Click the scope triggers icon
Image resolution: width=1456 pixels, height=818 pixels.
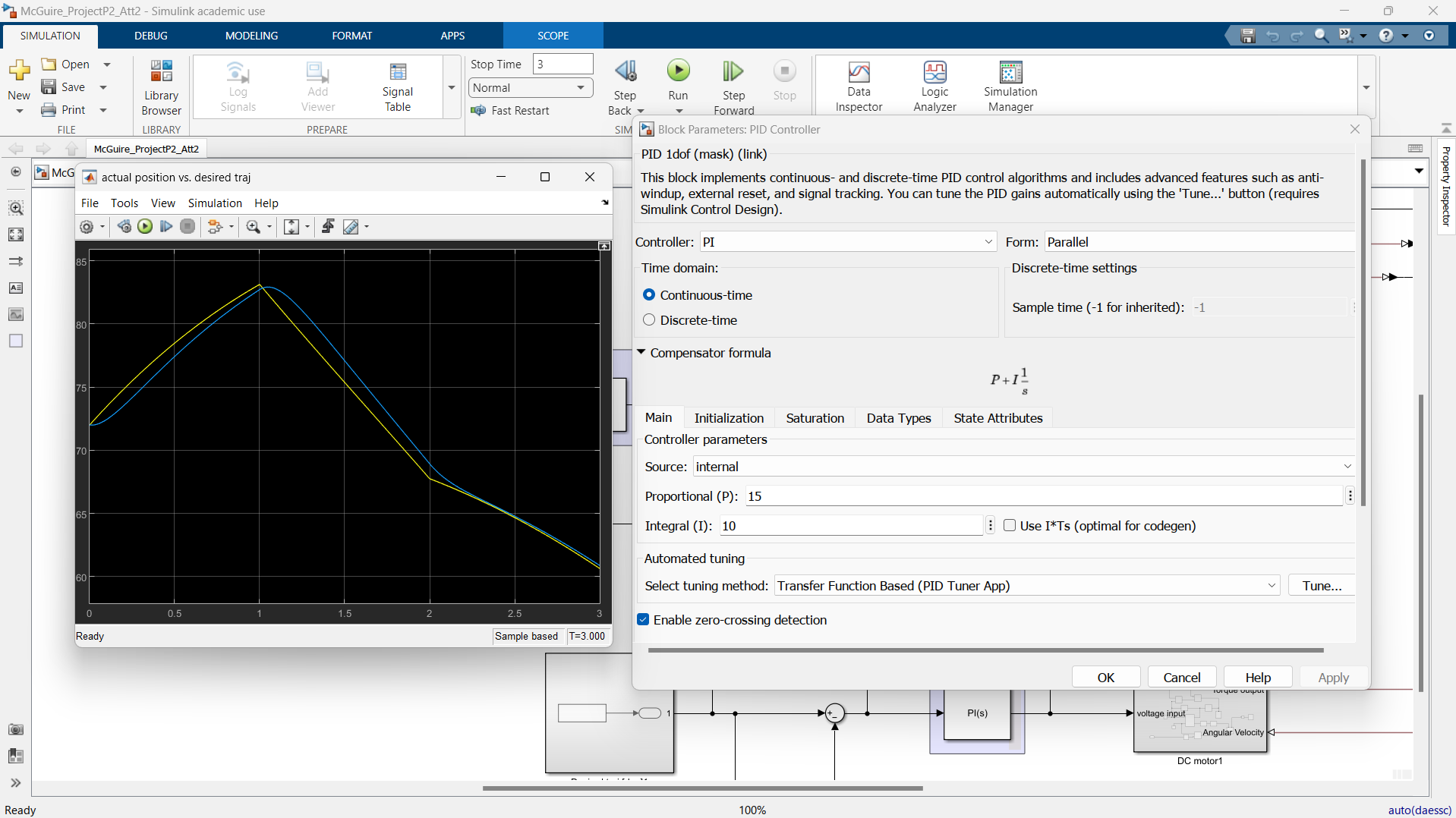coord(328,226)
